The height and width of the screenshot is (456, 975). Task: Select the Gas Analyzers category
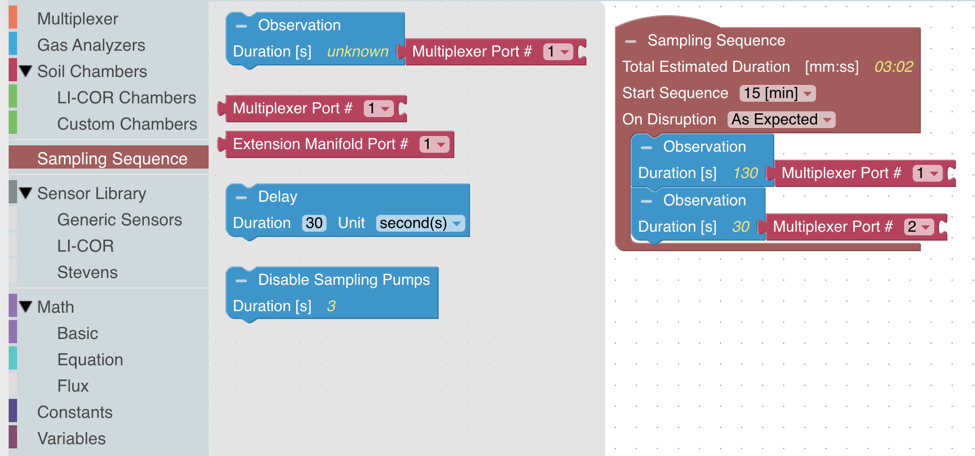click(90, 45)
